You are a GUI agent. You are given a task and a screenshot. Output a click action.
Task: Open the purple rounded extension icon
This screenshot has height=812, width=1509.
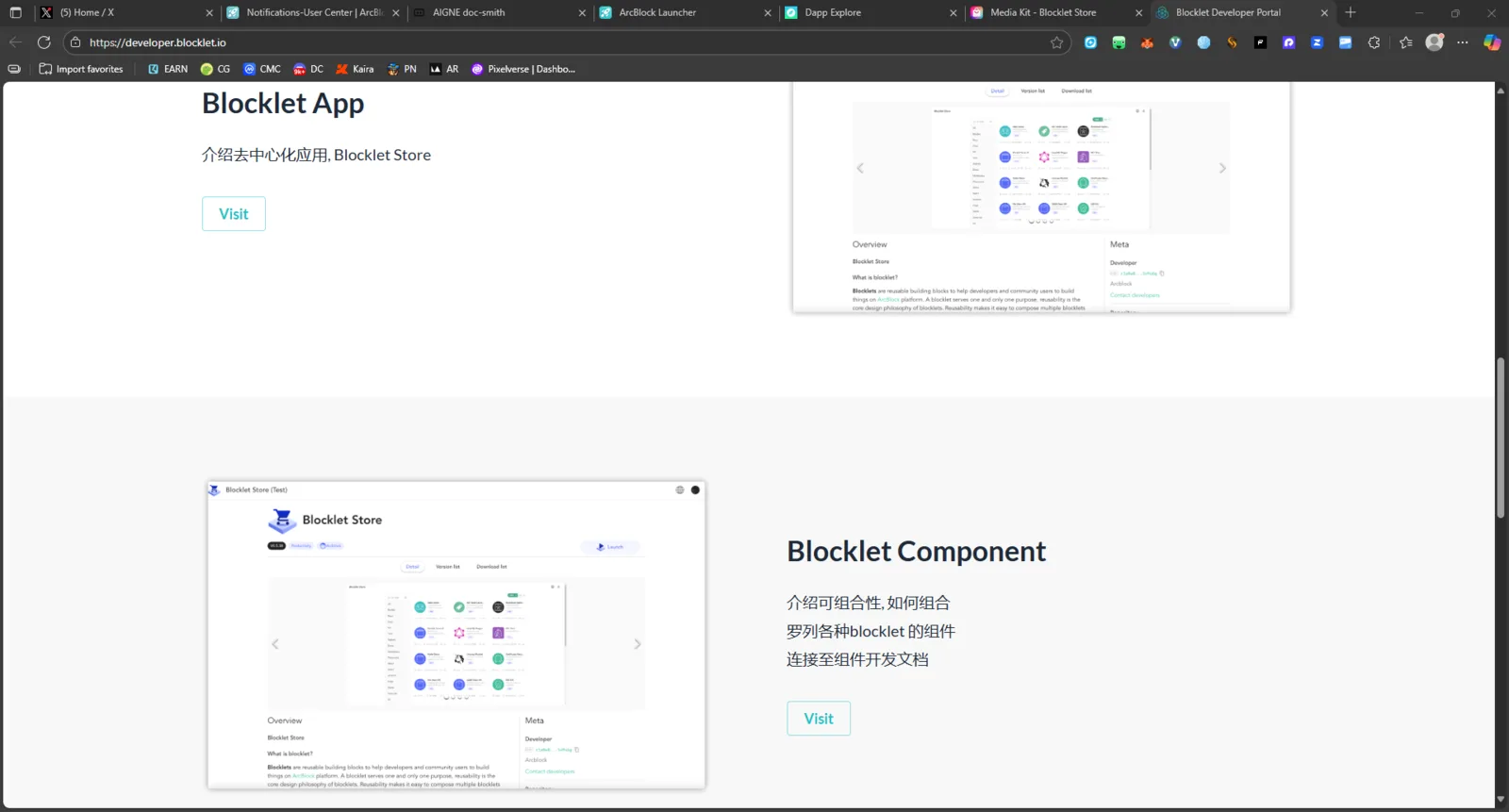pyautogui.click(x=1288, y=42)
